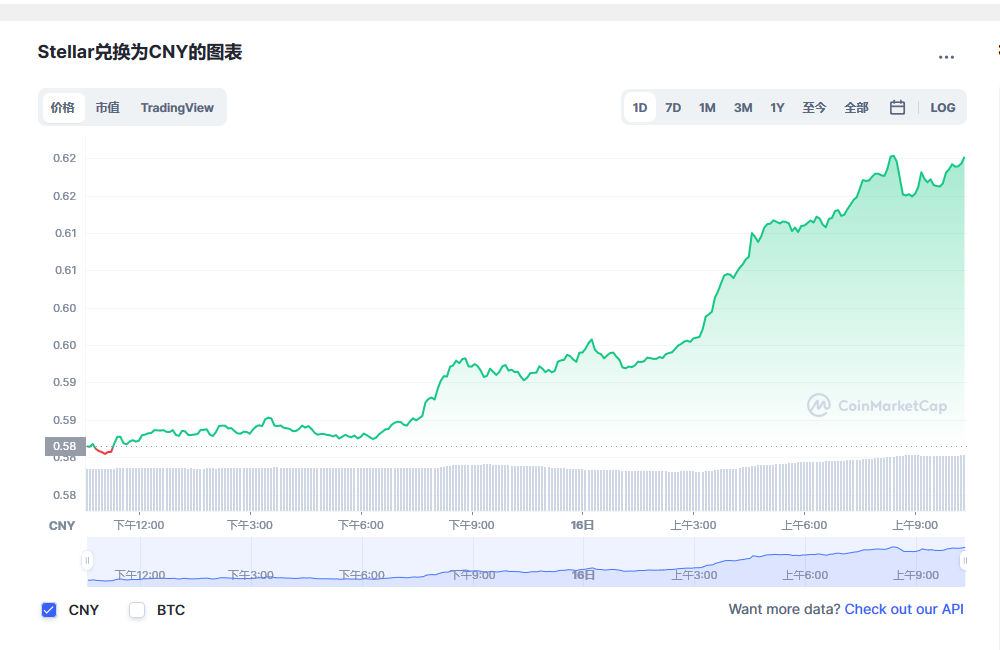This screenshot has height=650, width=1000.
Task: Select the 至今 year-to-date range
Action: 814,107
